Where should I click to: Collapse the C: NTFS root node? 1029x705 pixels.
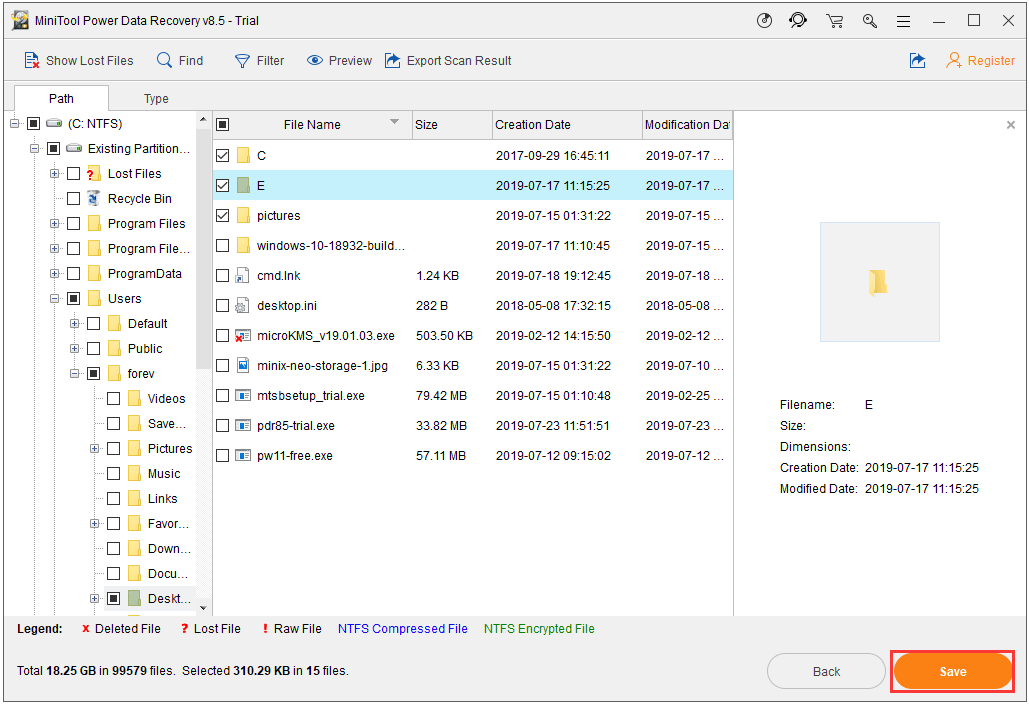[14, 123]
